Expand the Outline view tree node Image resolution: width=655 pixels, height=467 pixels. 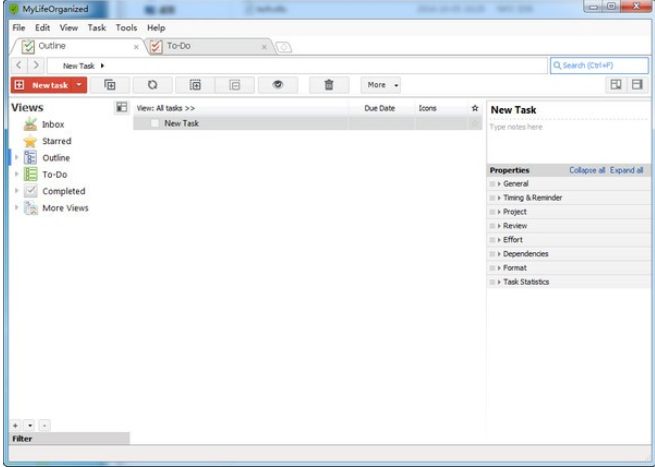[17, 157]
